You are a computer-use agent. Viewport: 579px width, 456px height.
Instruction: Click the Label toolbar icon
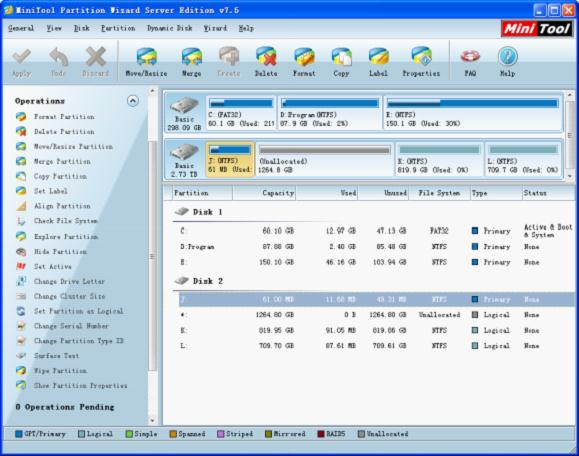(x=378, y=57)
